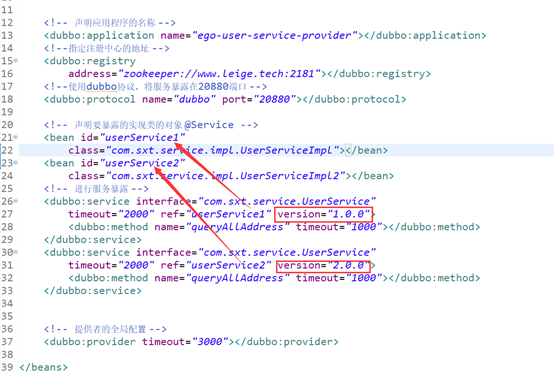
Task: Click the closing </beans> tag
Action: [43, 367]
